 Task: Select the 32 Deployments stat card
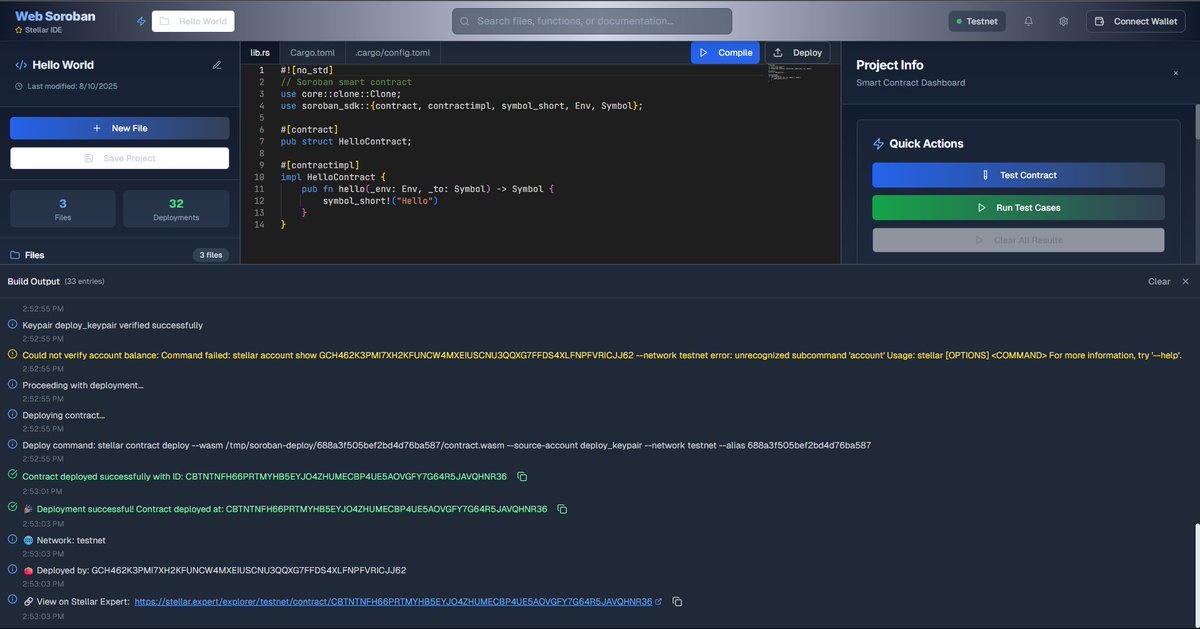point(176,209)
